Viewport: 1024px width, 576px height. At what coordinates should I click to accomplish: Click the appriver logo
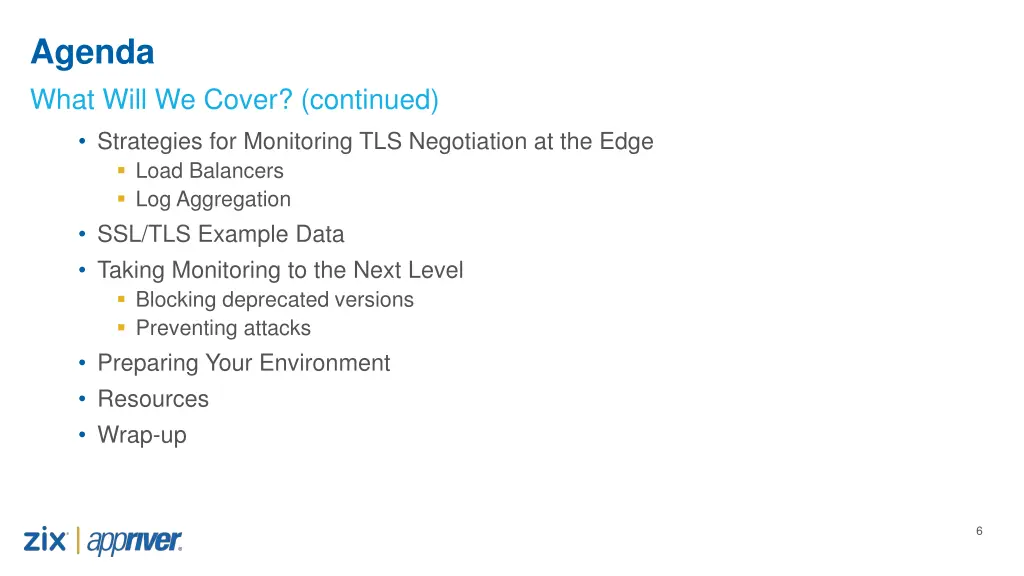pos(135,541)
